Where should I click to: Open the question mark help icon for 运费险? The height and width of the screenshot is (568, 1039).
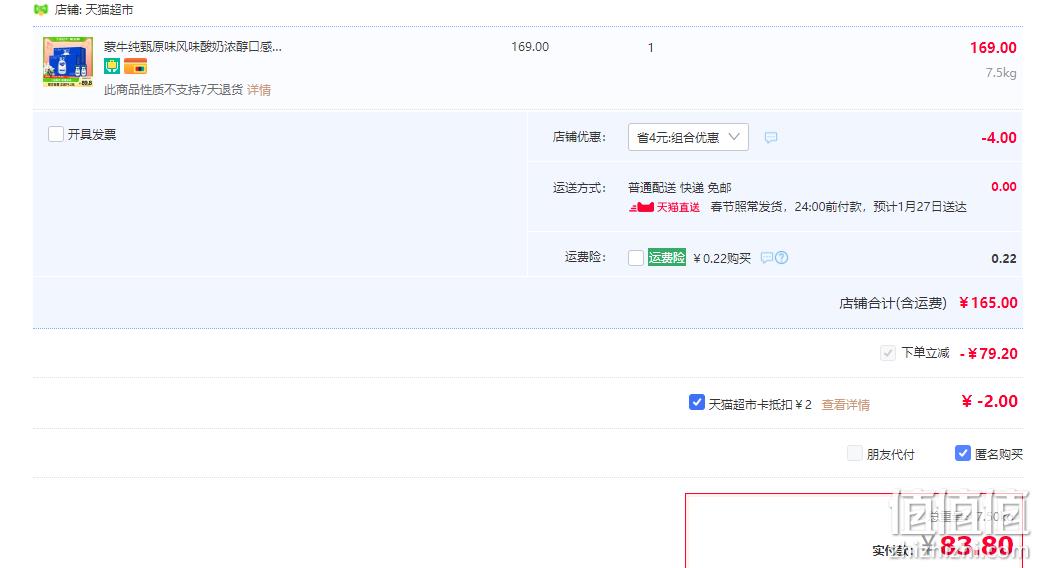tap(782, 258)
